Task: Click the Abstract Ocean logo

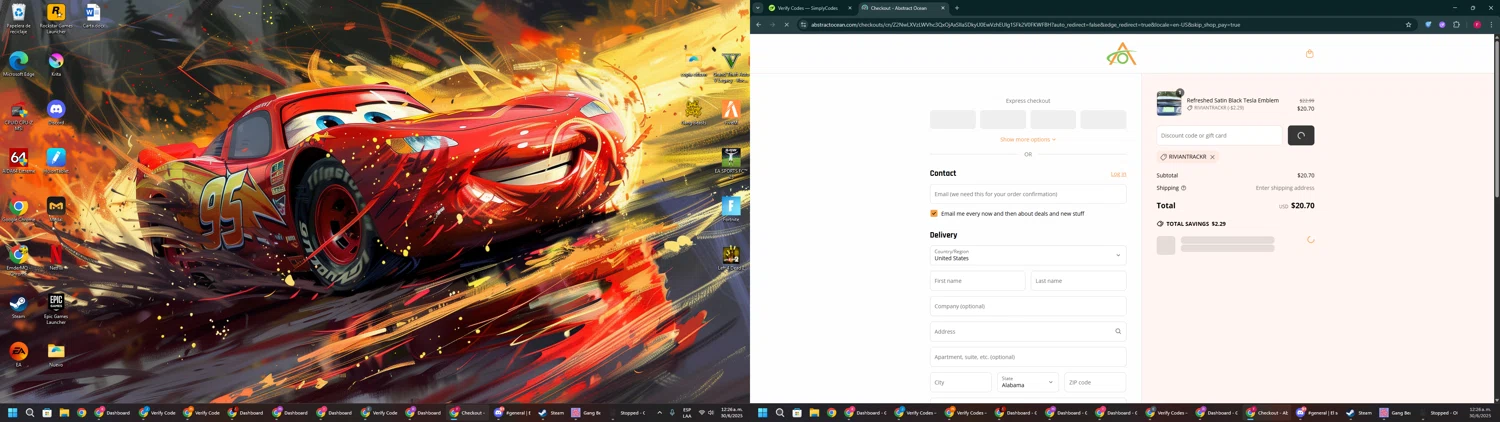Action: pyautogui.click(x=1121, y=54)
